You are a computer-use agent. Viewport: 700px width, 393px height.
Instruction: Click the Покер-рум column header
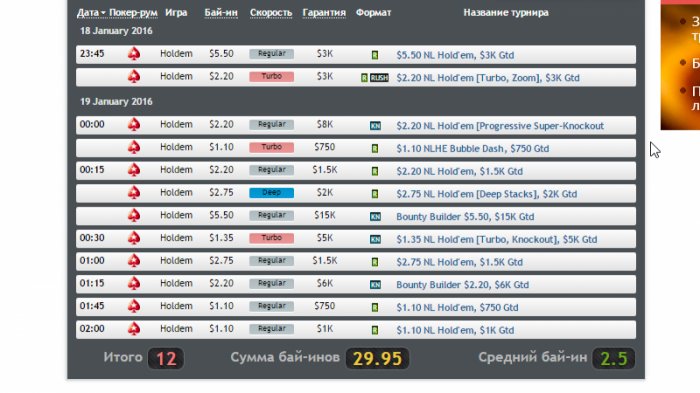click(133, 13)
